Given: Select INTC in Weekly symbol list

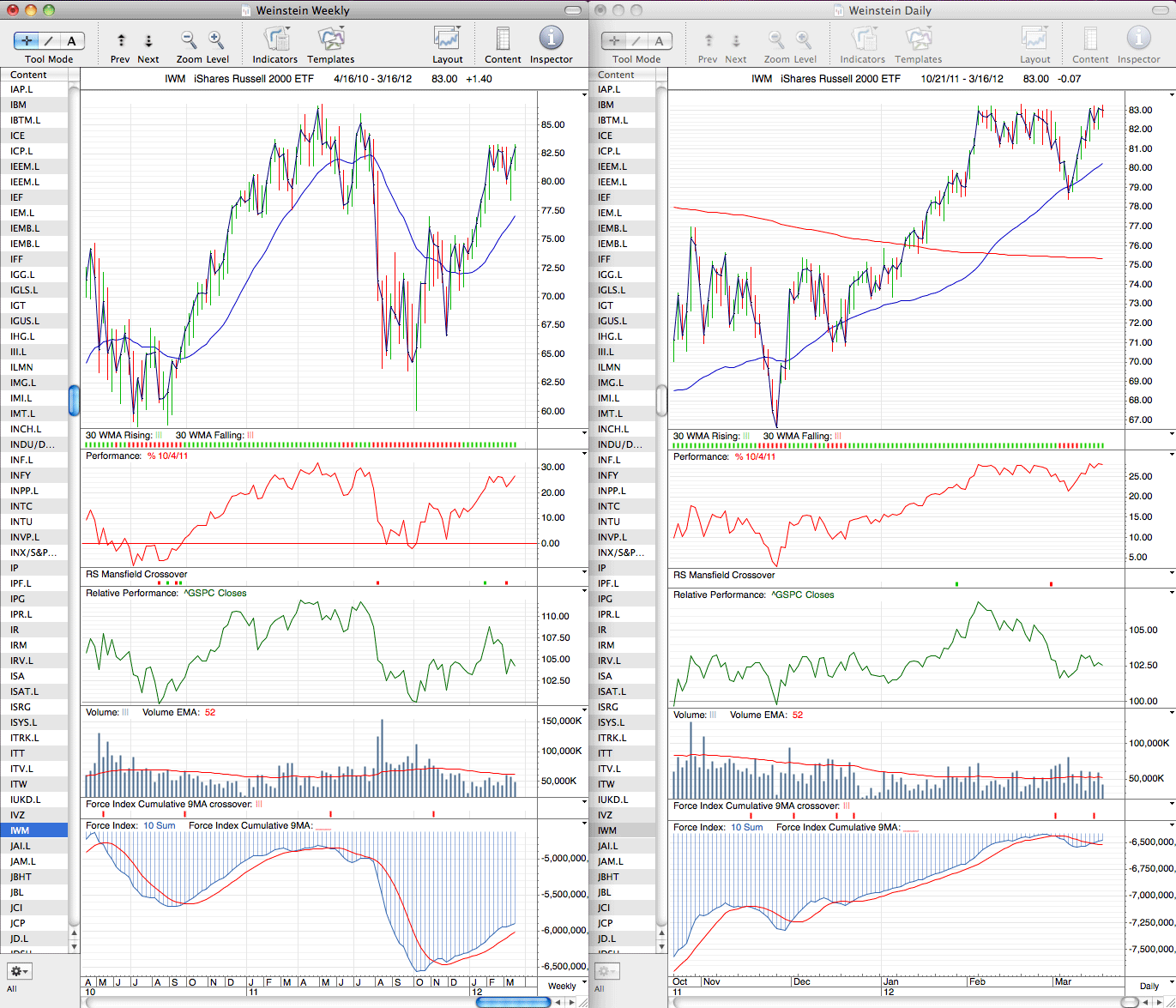Looking at the screenshot, I should pyautogui.click(x=34, y=506).
